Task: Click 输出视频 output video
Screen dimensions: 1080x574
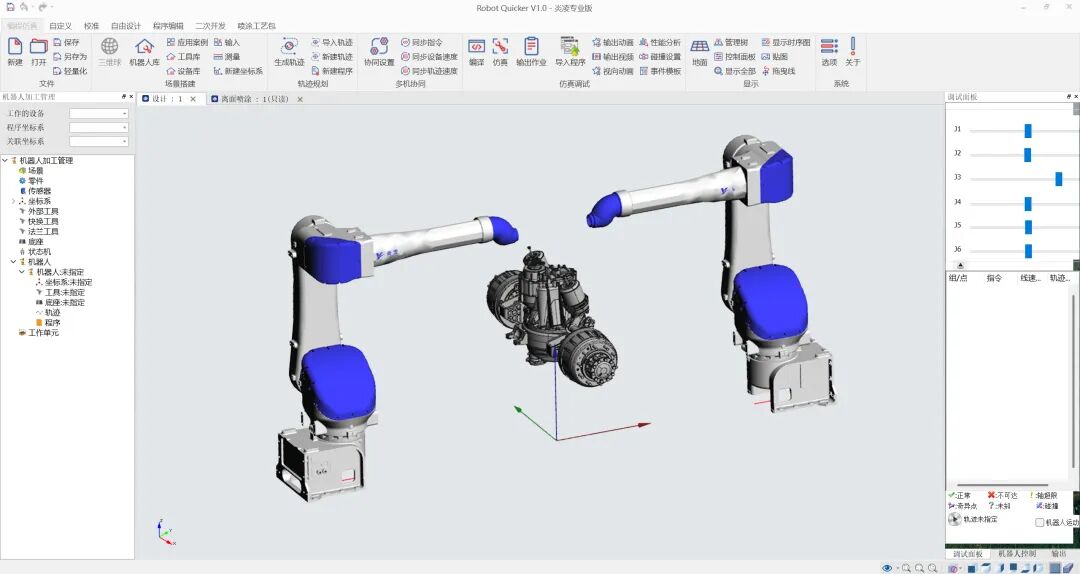Action: point(612,57)
